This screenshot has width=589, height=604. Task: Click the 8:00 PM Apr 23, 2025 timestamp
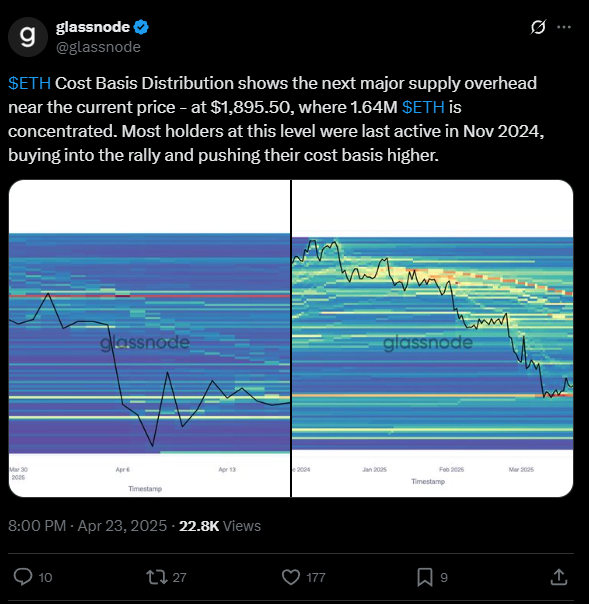(87, 526)
